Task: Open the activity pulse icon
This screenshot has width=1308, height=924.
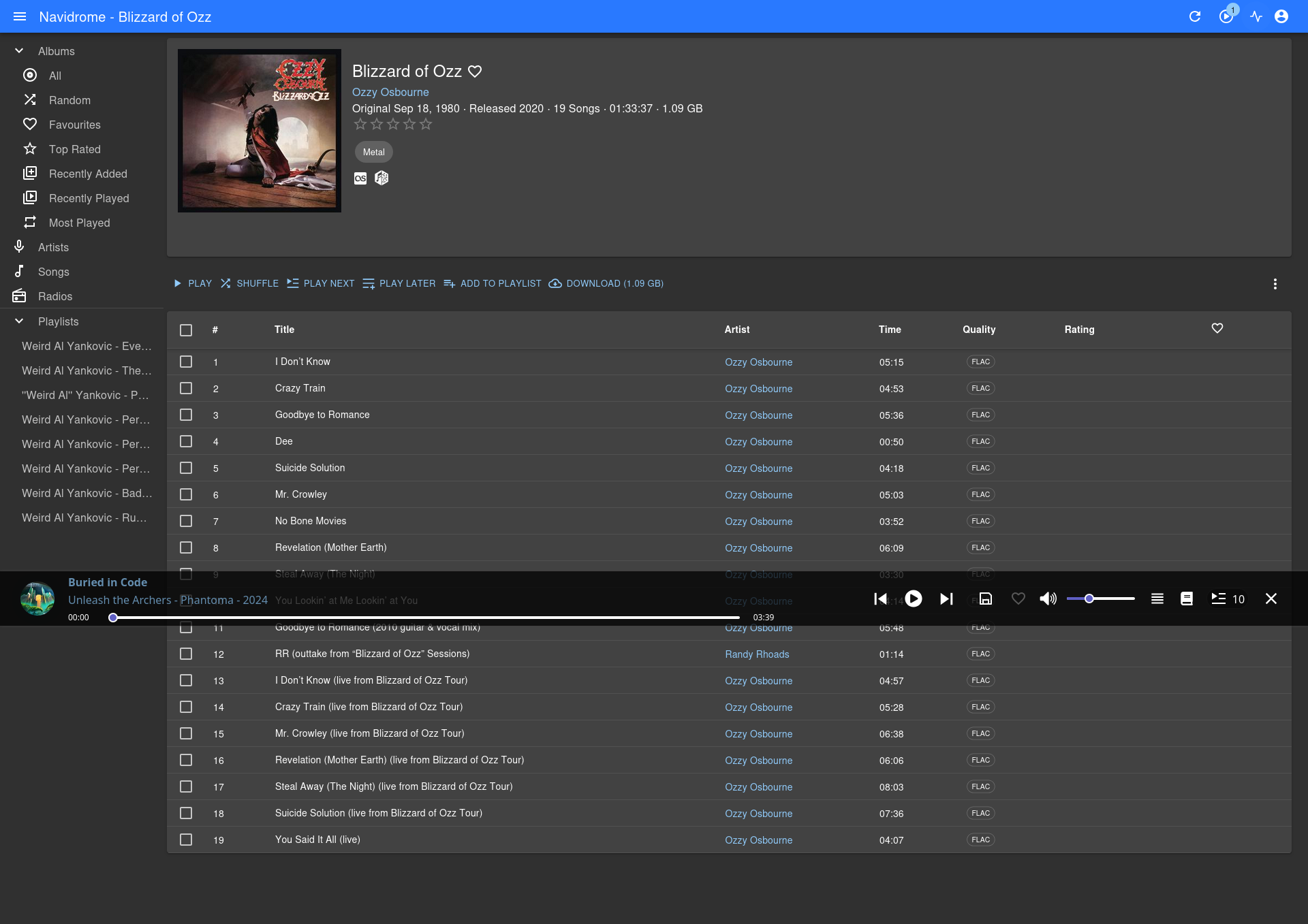Action: [x=1256, y=16]
